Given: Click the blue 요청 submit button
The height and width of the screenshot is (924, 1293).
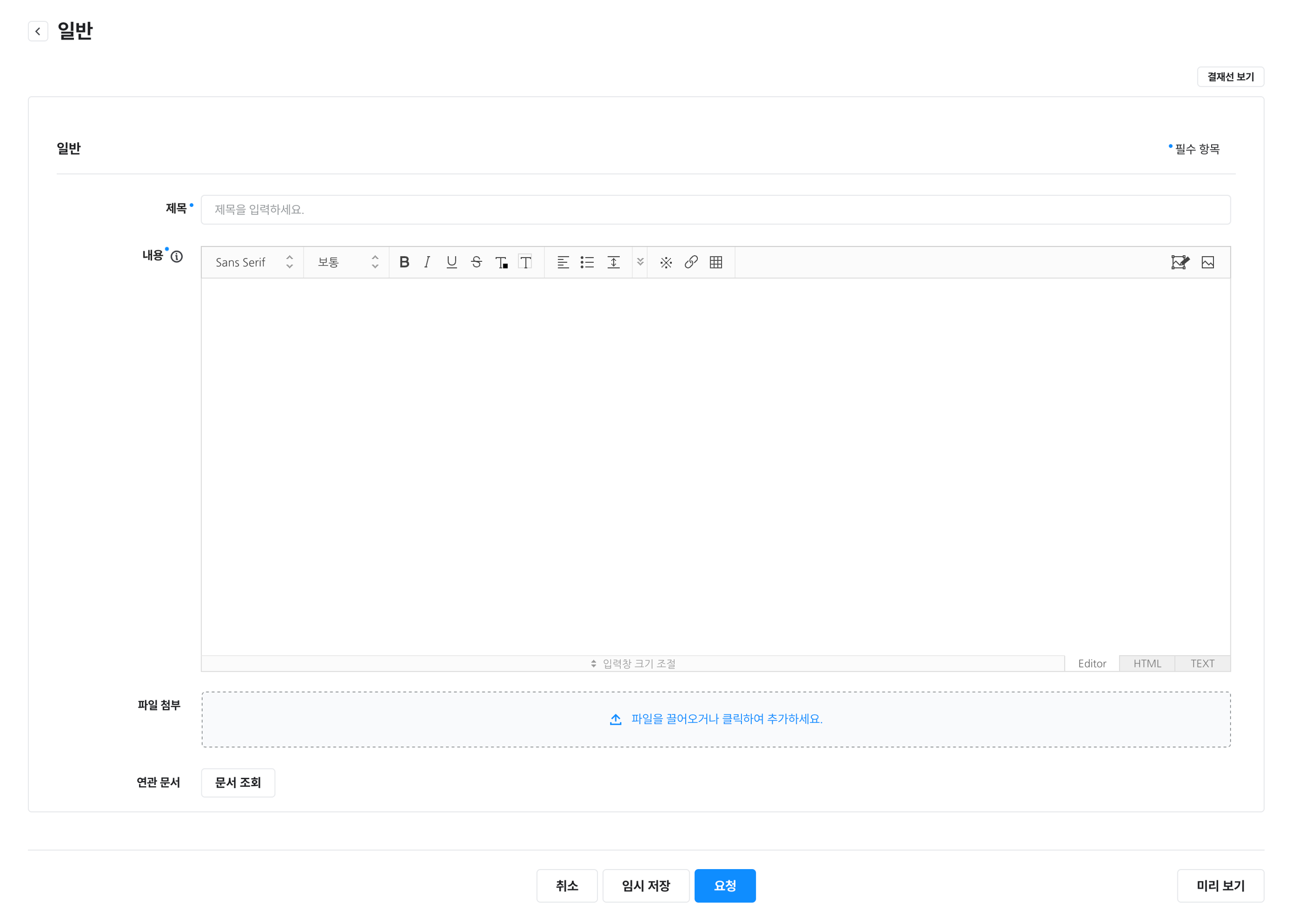Looking at the screenshot, I should (724, 885).
